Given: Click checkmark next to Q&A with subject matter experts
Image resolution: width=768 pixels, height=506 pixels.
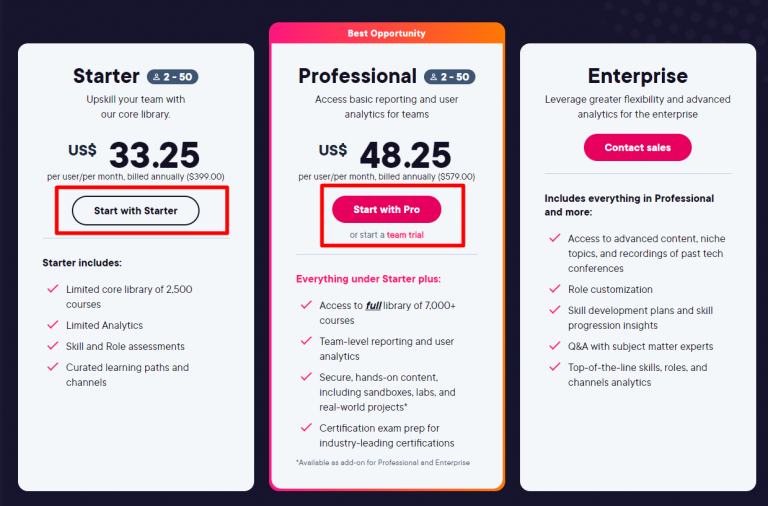Looking at the screenshot, I should click(x=553, y=346).
